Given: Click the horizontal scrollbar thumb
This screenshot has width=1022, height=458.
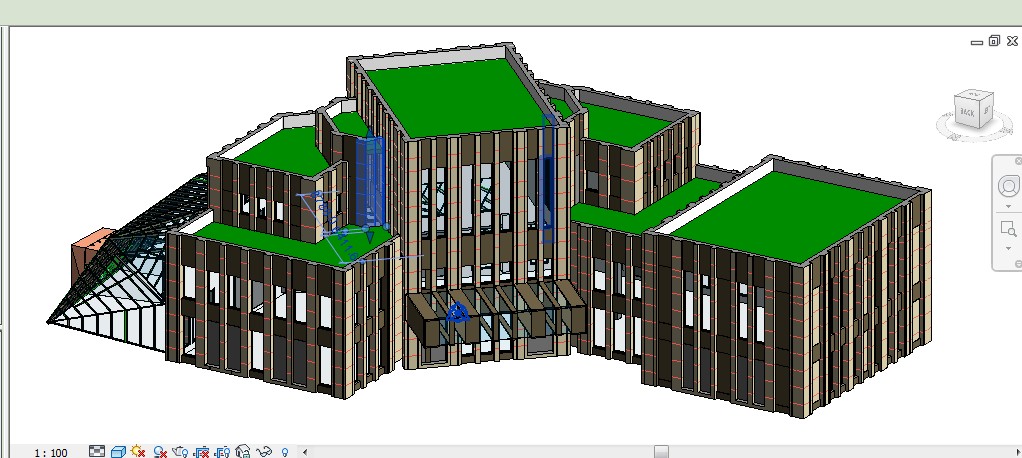Looking at the screenshot, I should click(661, 451).
